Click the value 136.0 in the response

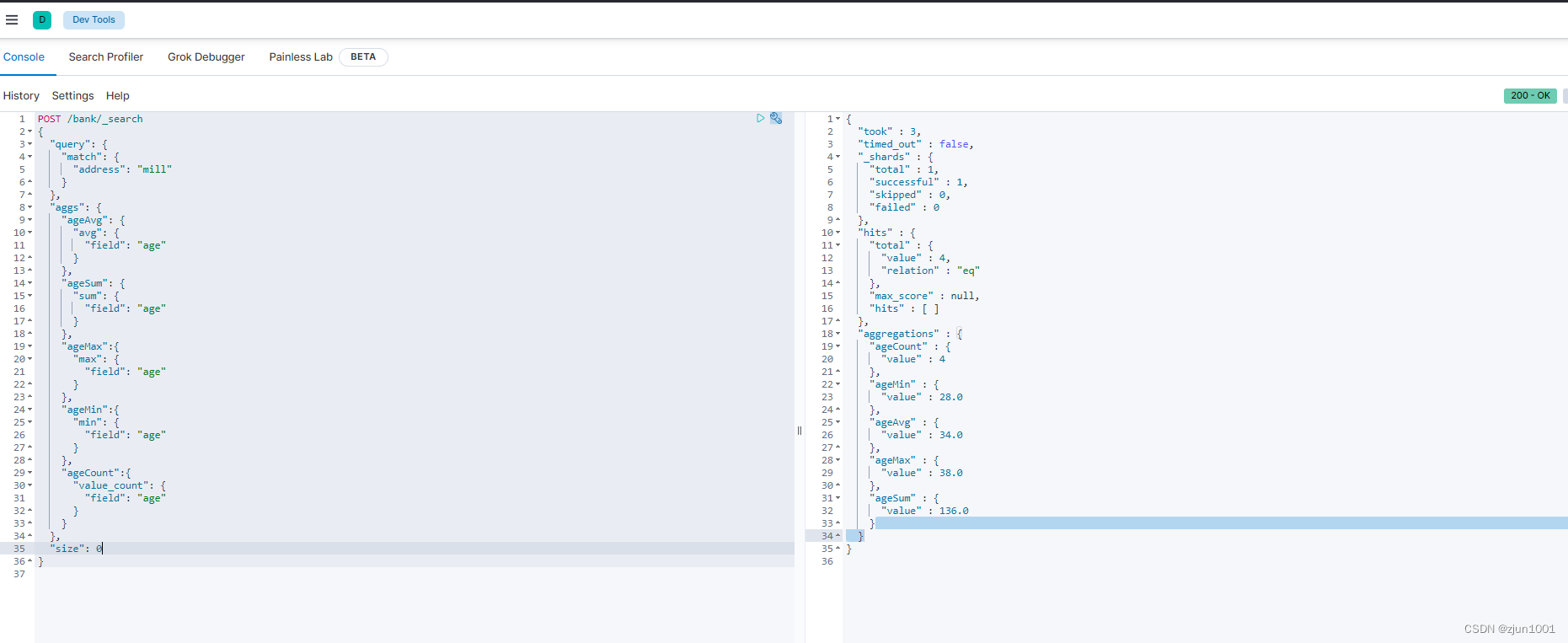(954, 511)
